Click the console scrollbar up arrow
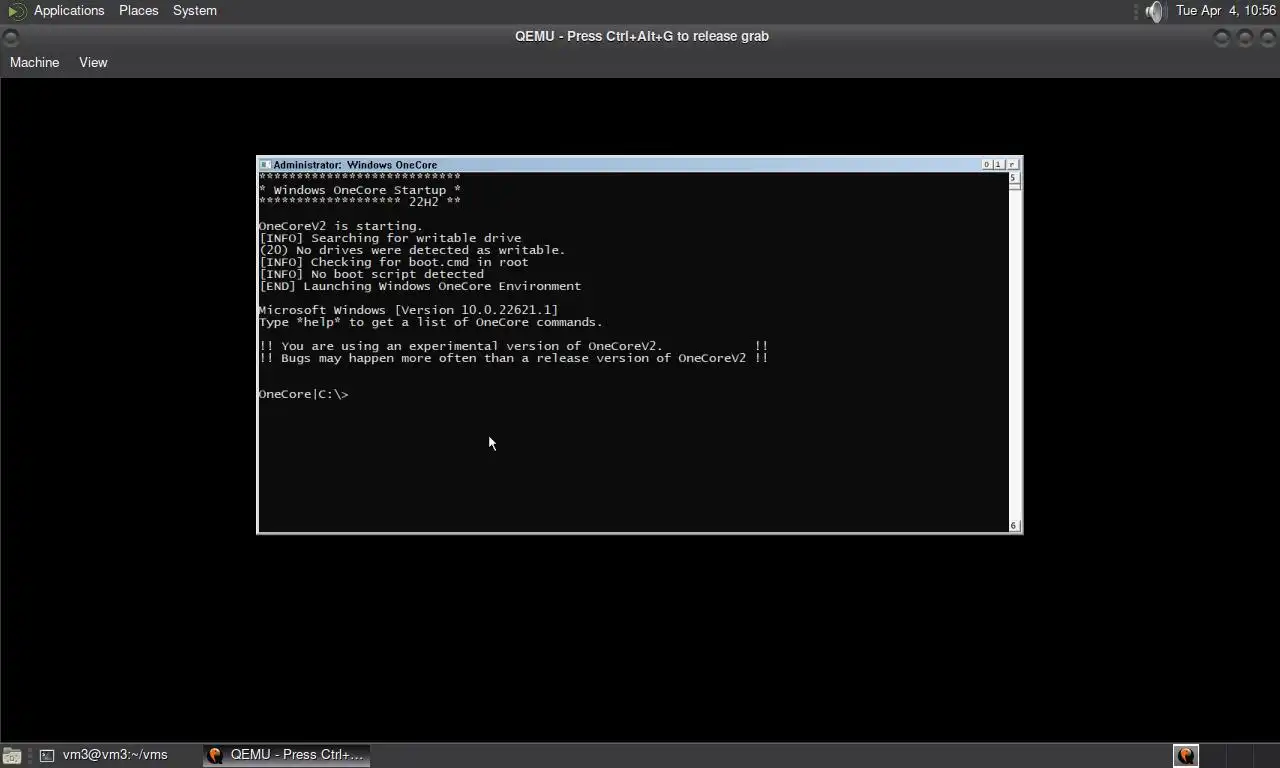1280x768 pixels. click(x=1014, y=178)
